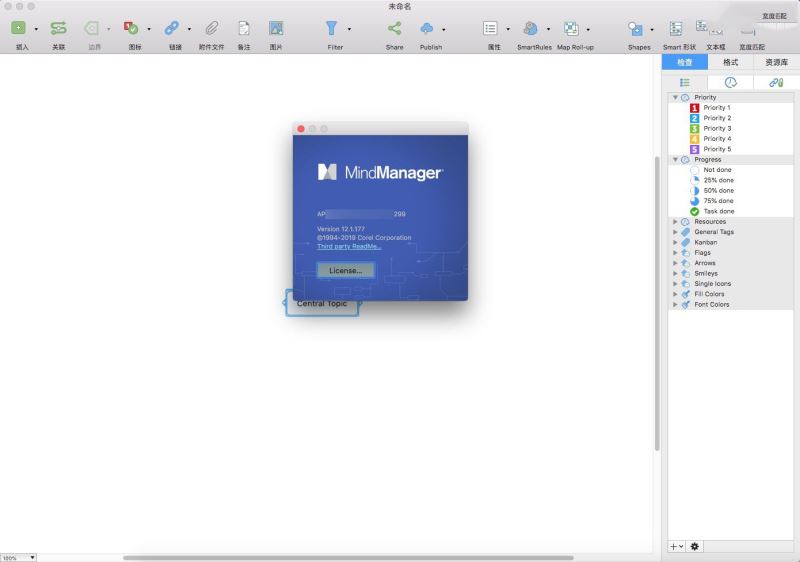Expand the Arrows group
The image size is (800, 562).
pyautogui.click(x=675, y=263)
